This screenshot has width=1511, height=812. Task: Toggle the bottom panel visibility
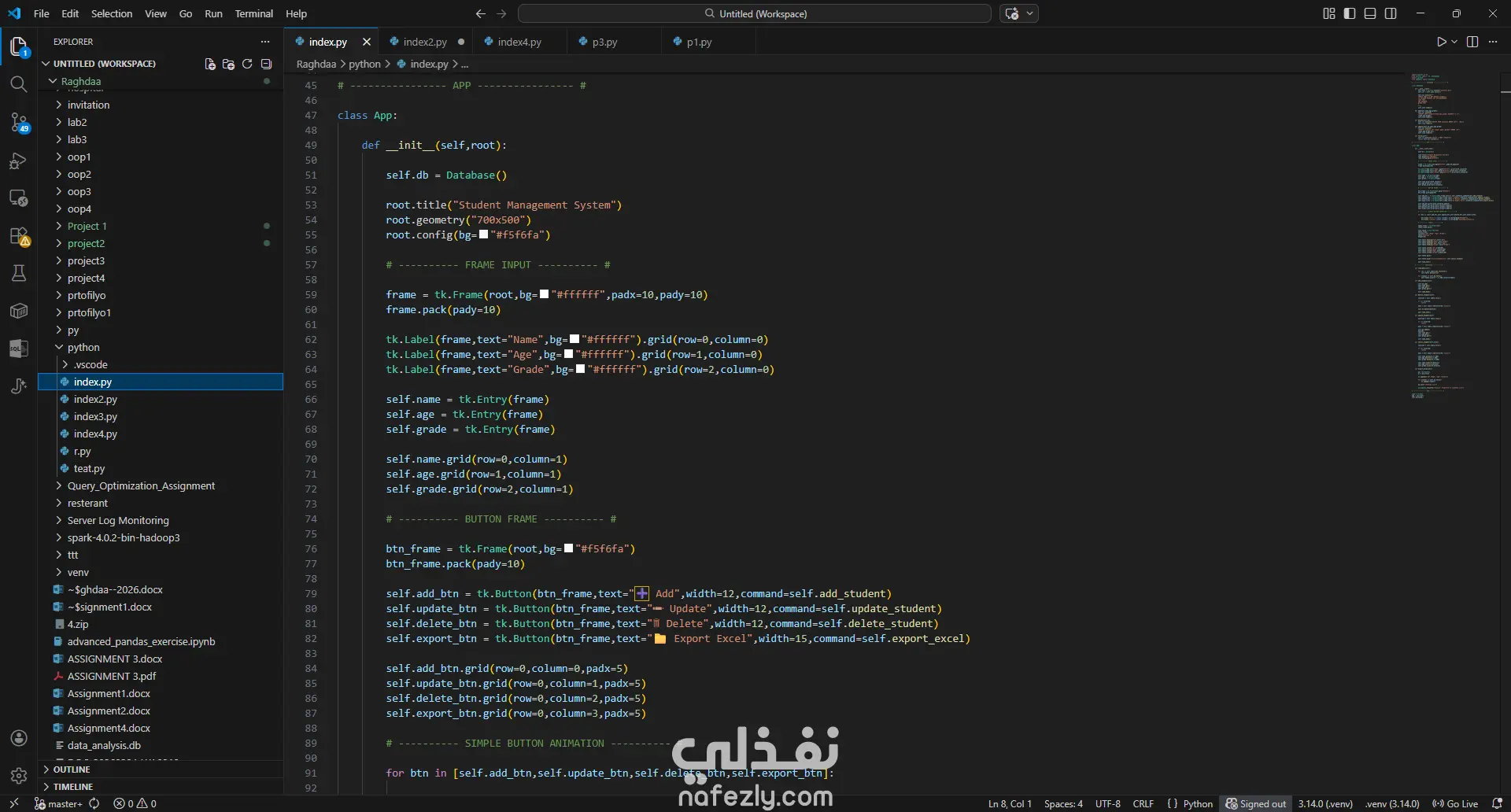1370,13
